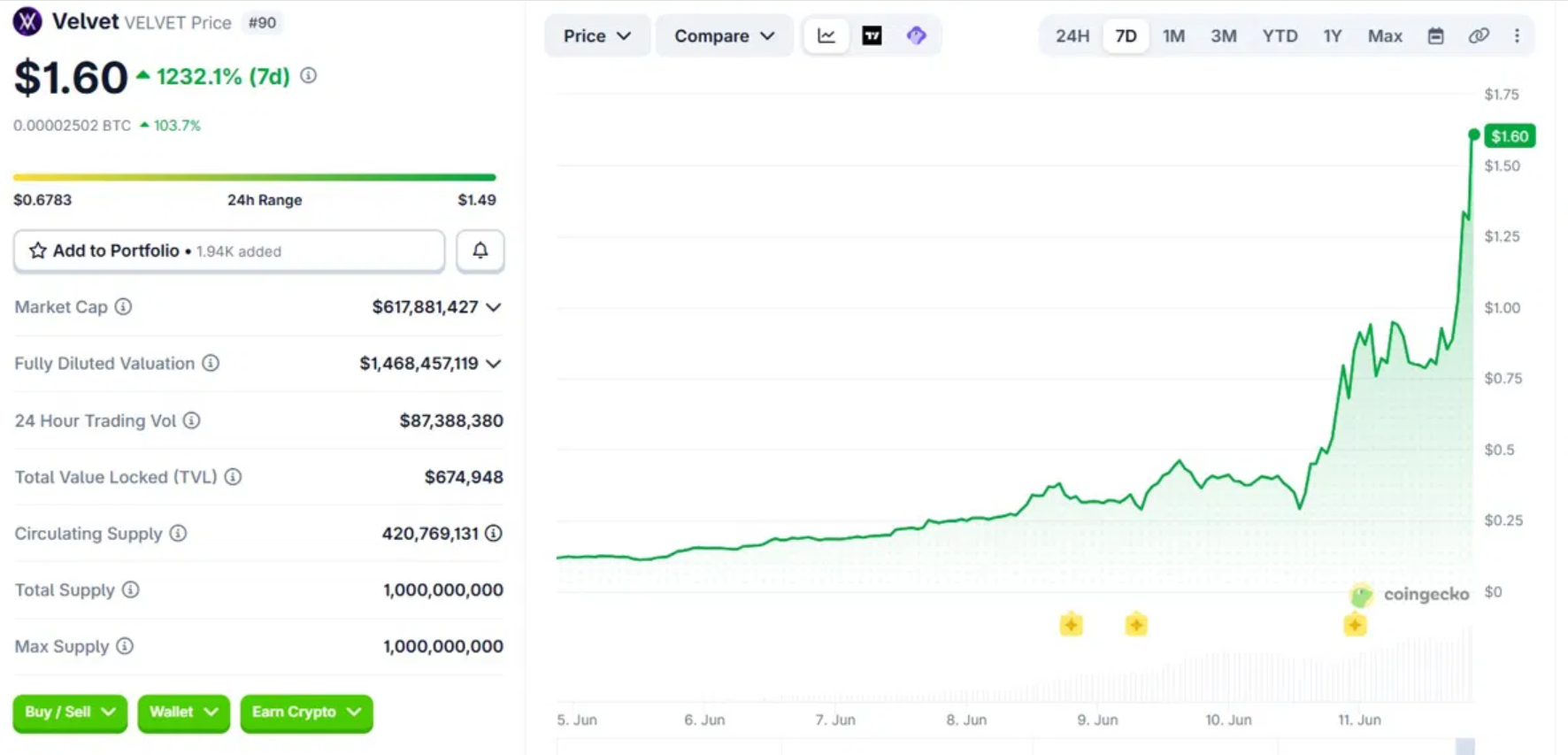This screenshot has height=755, width=1568.
Task: Click the $617,881,427 market cap value
Action: pos(425,306)
